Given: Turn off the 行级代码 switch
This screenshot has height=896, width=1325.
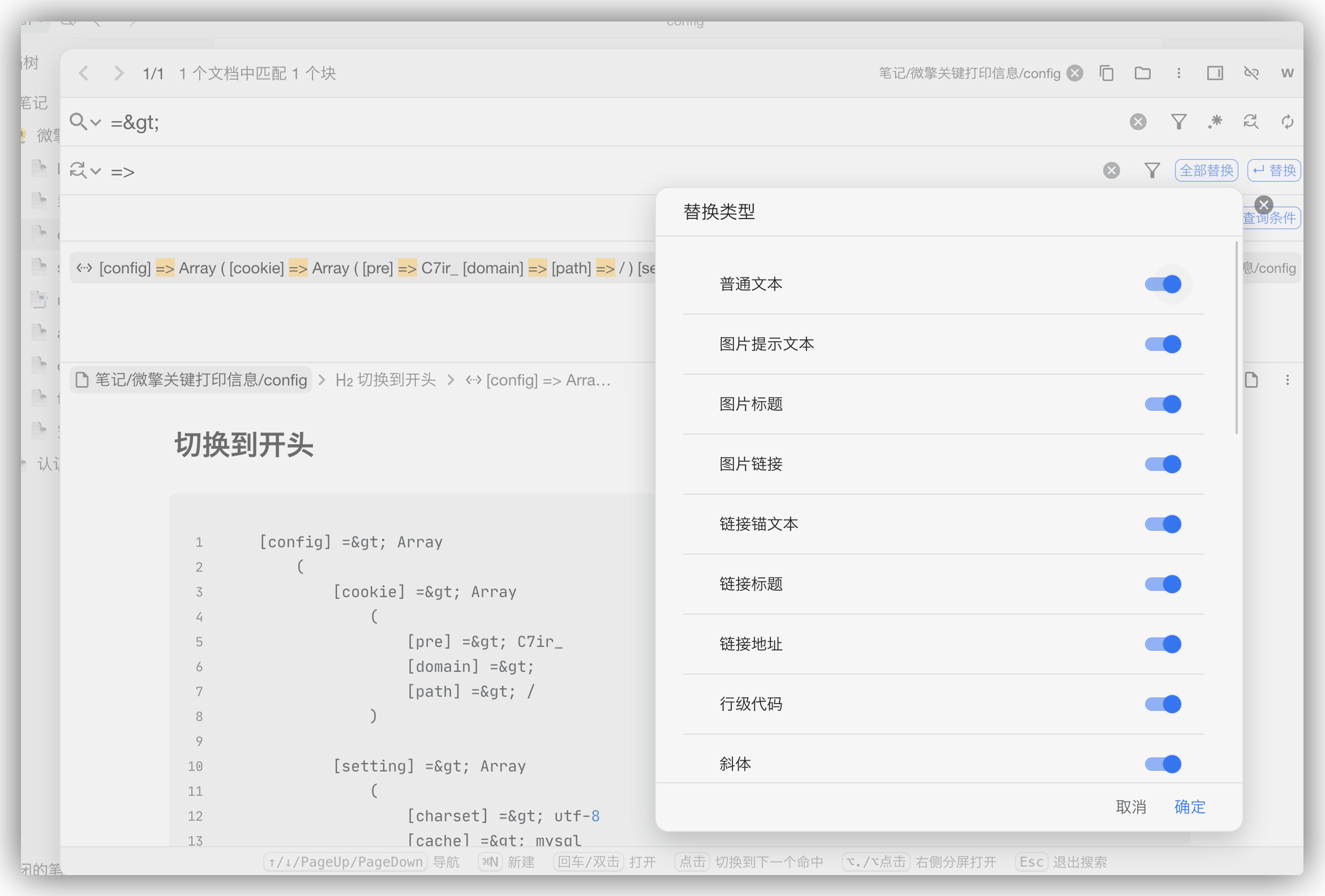Looking at the screenshot, I should click(1163, 704).
